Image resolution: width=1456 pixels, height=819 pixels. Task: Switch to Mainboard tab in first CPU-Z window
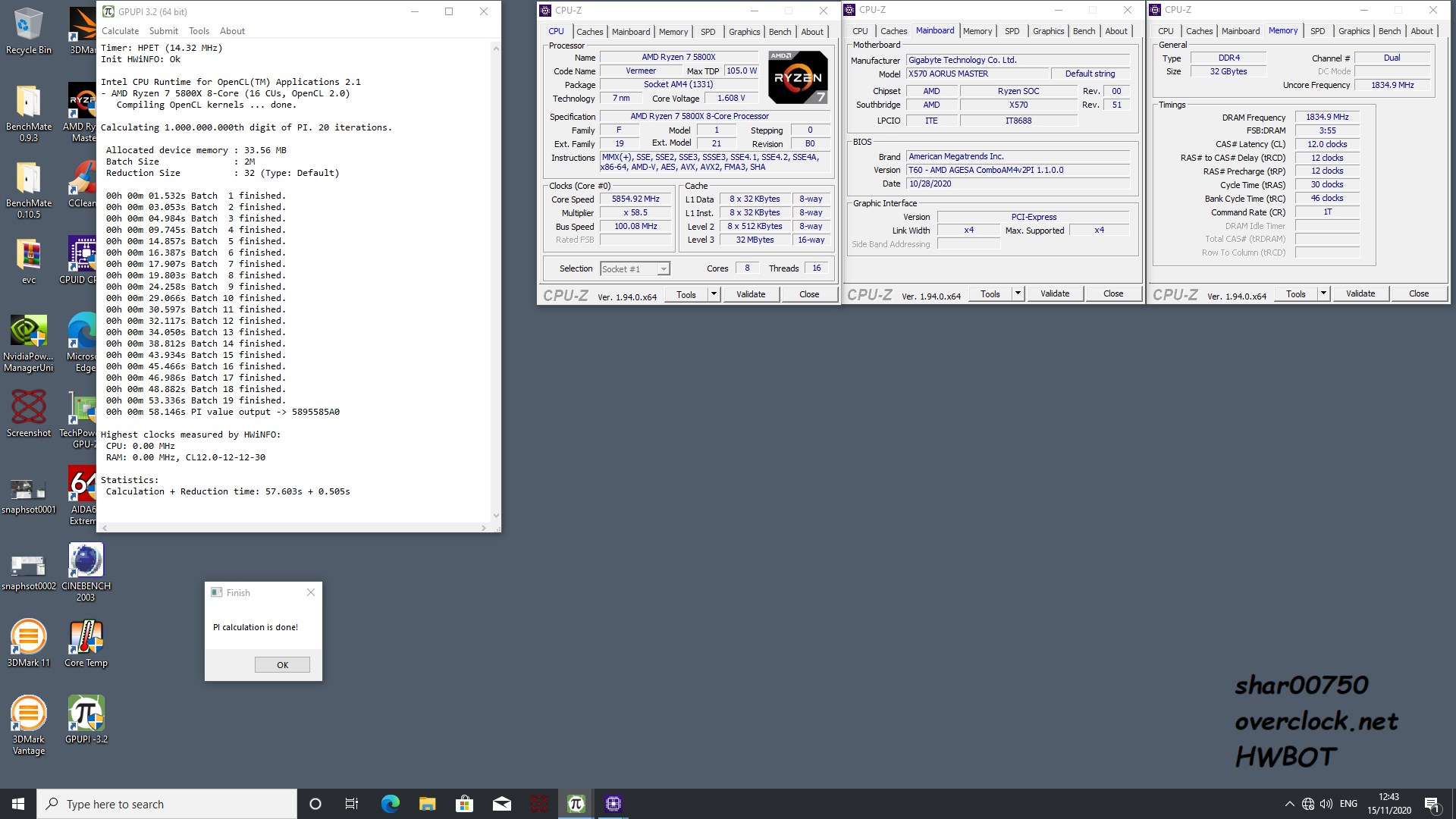[631, 32]
